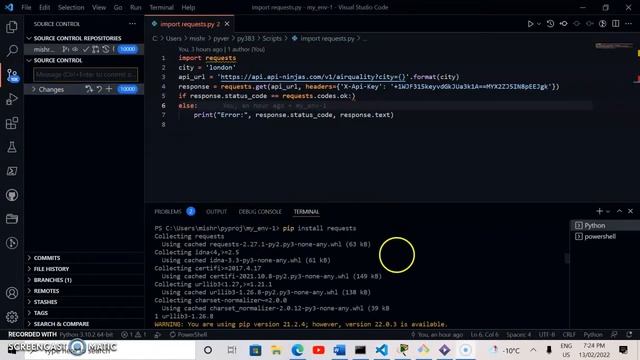640x360 pixels.
Task: Open the File menu
Action: 26,7
